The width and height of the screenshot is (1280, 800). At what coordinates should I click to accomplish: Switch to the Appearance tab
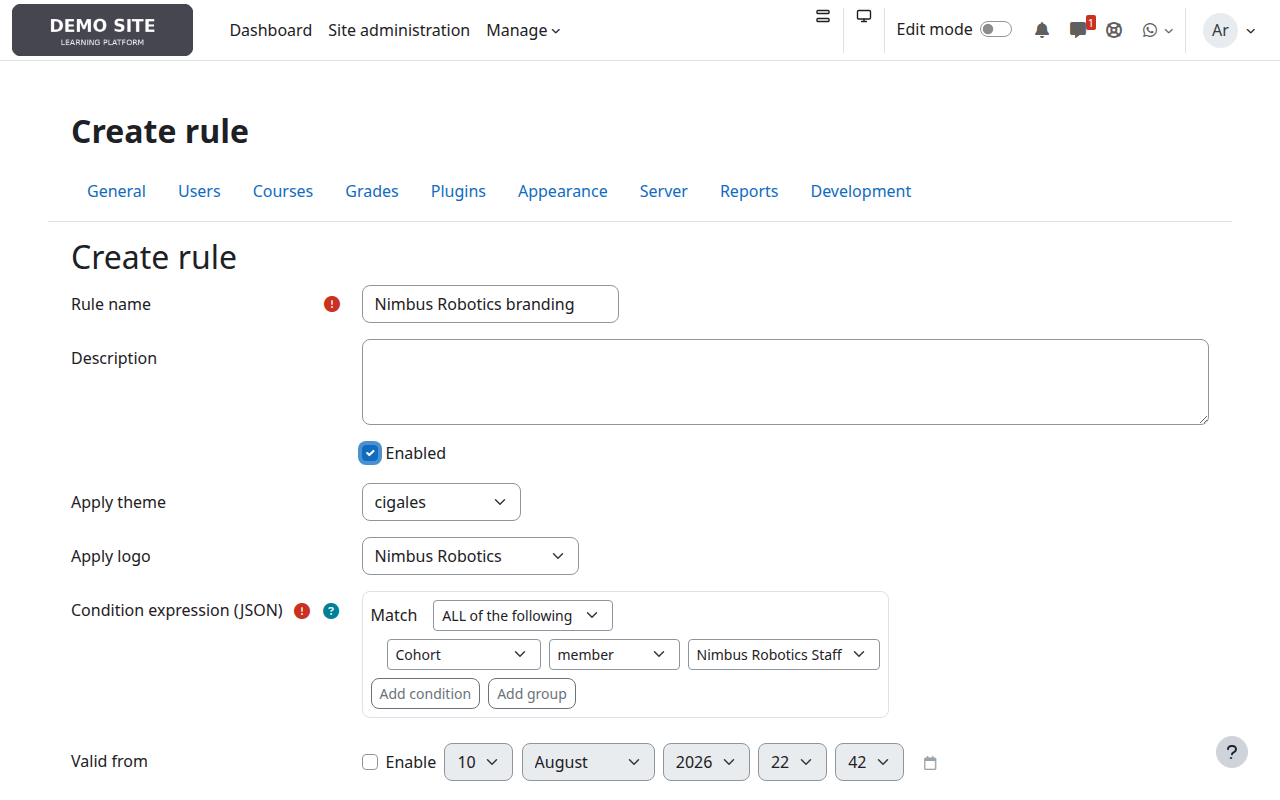click(563, 191)
